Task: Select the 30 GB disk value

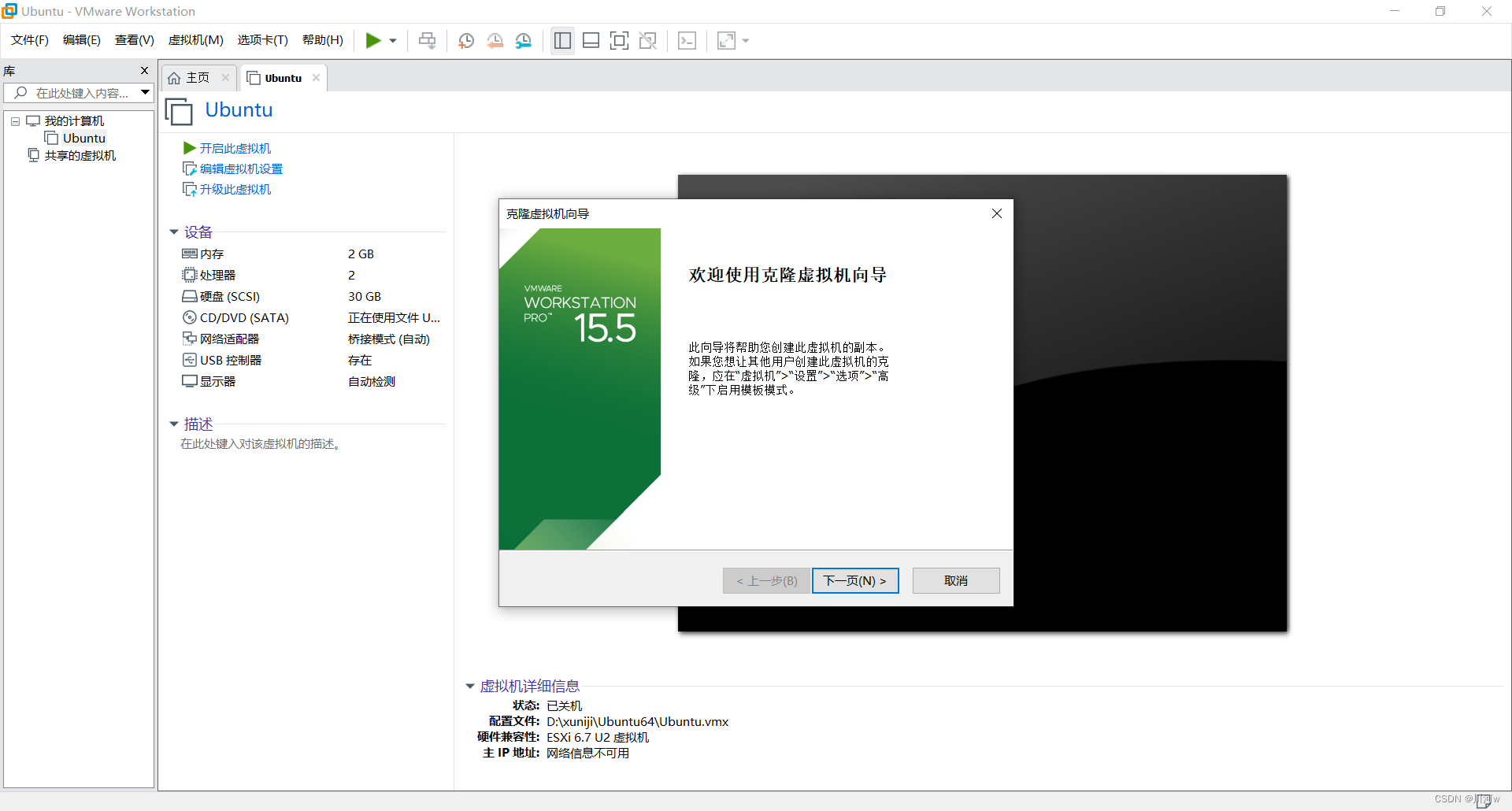Action: (365, 296)
